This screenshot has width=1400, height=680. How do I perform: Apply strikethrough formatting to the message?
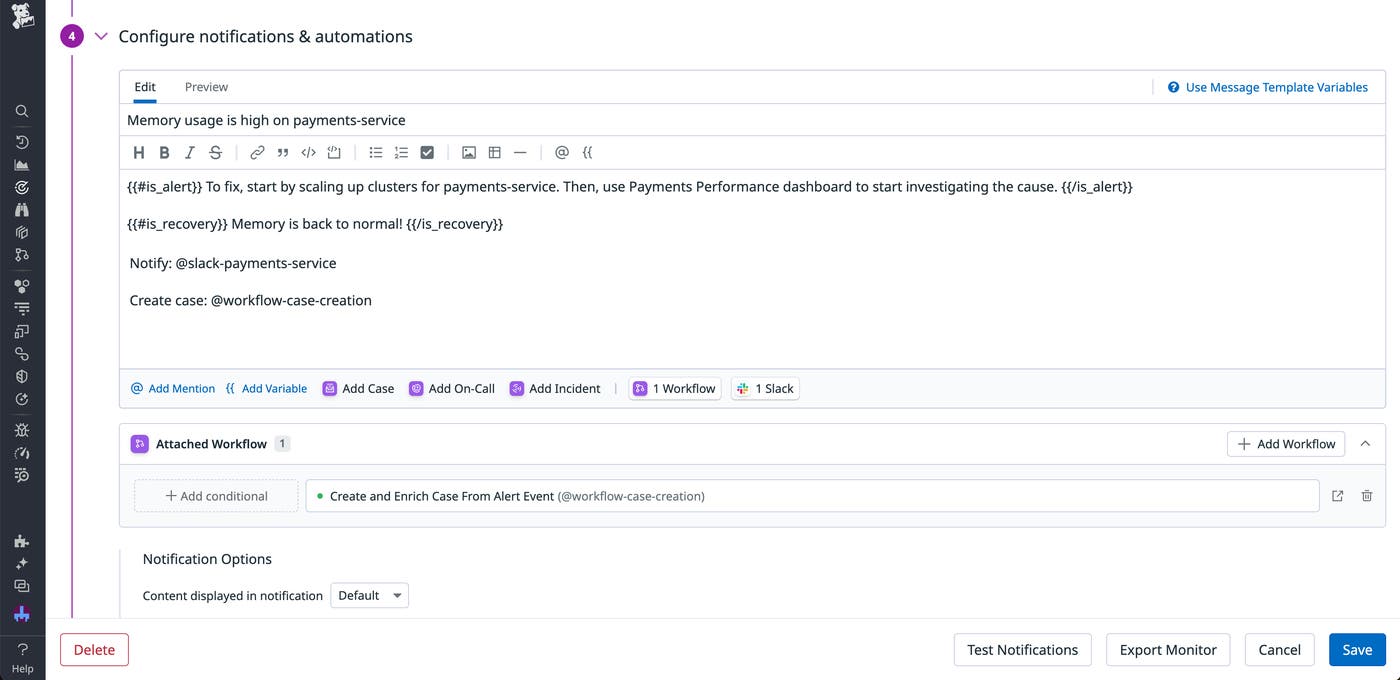coord(214,152)
